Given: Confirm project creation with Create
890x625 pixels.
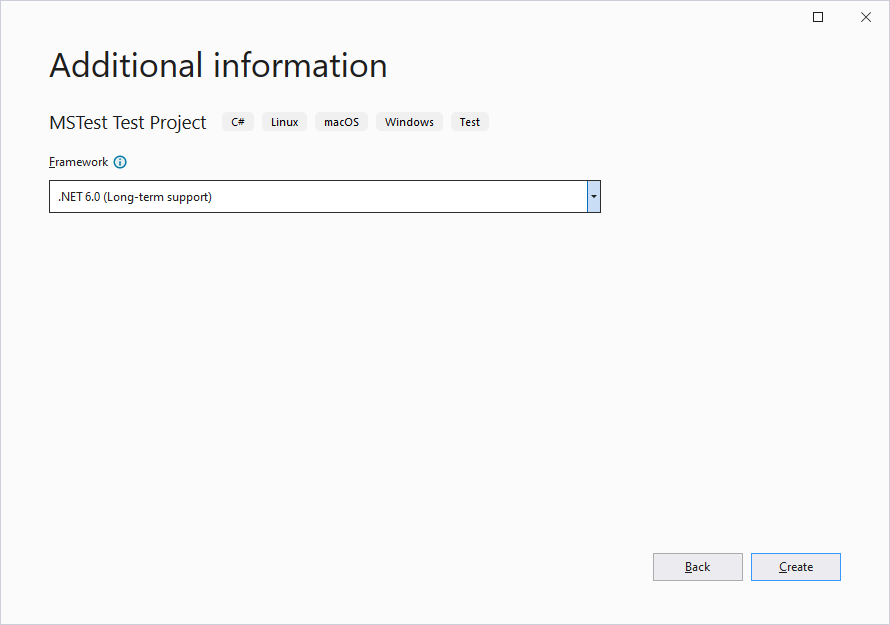Looking at the screenshot, I should click(795, 567).
